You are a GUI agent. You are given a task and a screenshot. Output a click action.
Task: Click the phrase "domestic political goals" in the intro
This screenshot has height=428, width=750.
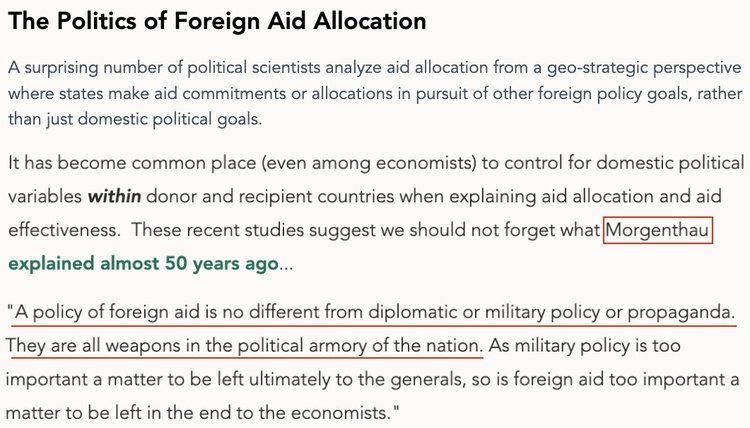(x=183, y=119)
